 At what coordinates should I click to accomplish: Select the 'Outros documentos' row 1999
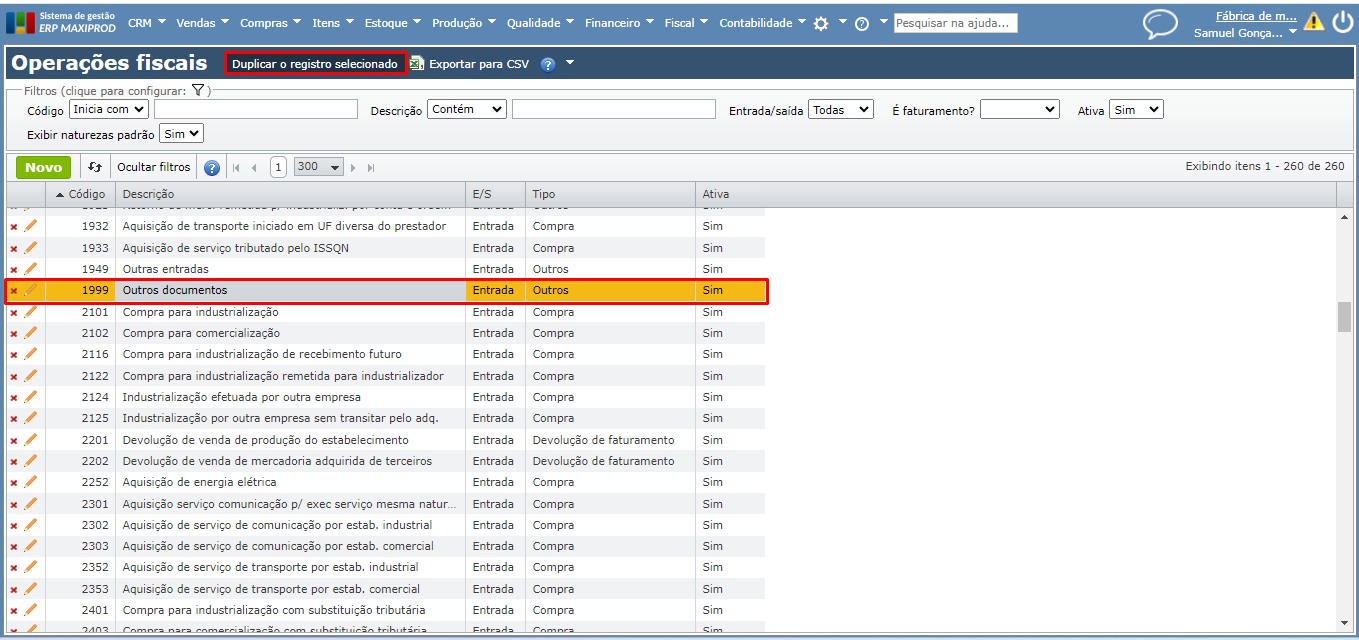pos(386,291)
